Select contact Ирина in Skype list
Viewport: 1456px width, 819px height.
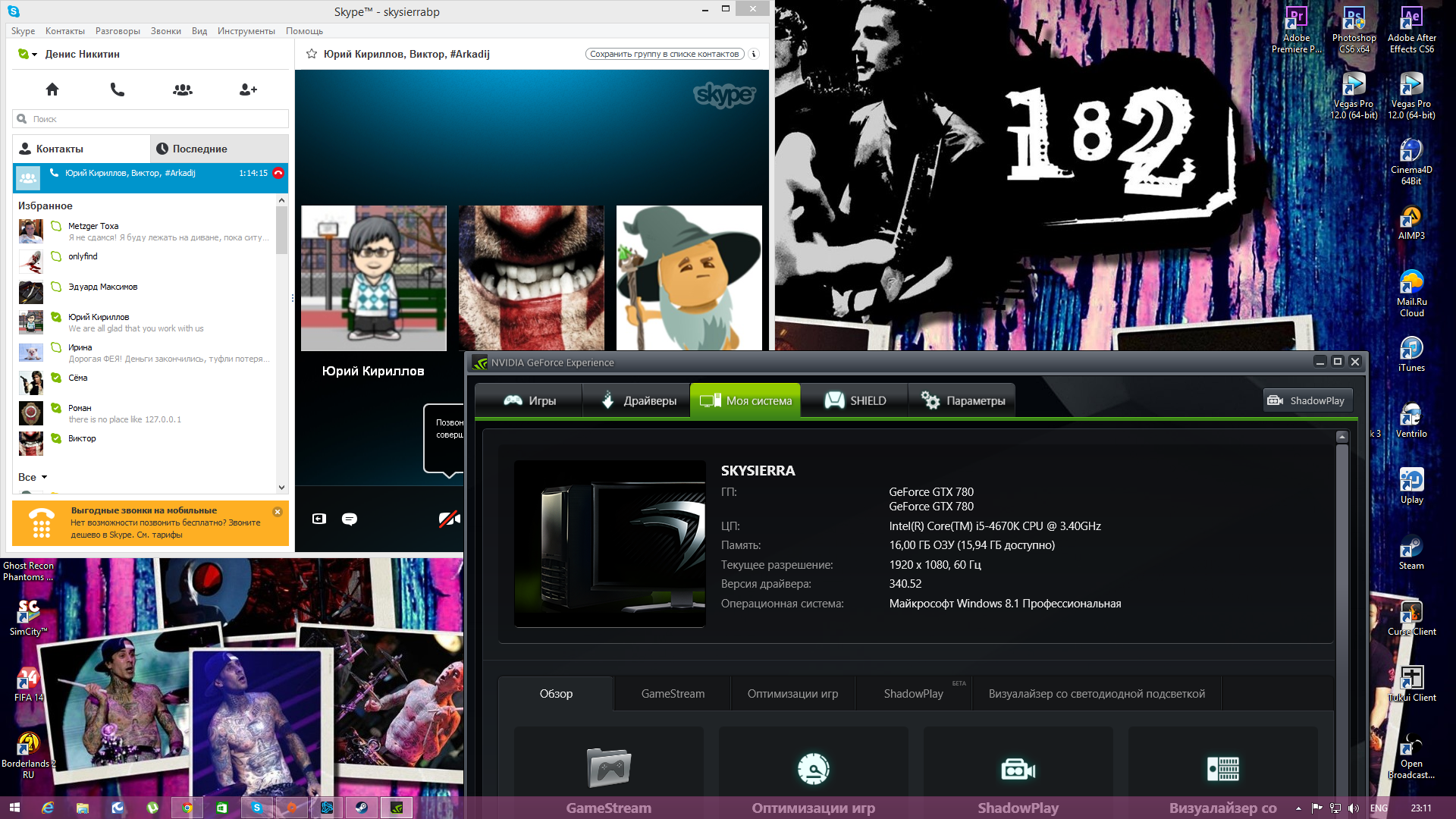(x=144, y=353)
